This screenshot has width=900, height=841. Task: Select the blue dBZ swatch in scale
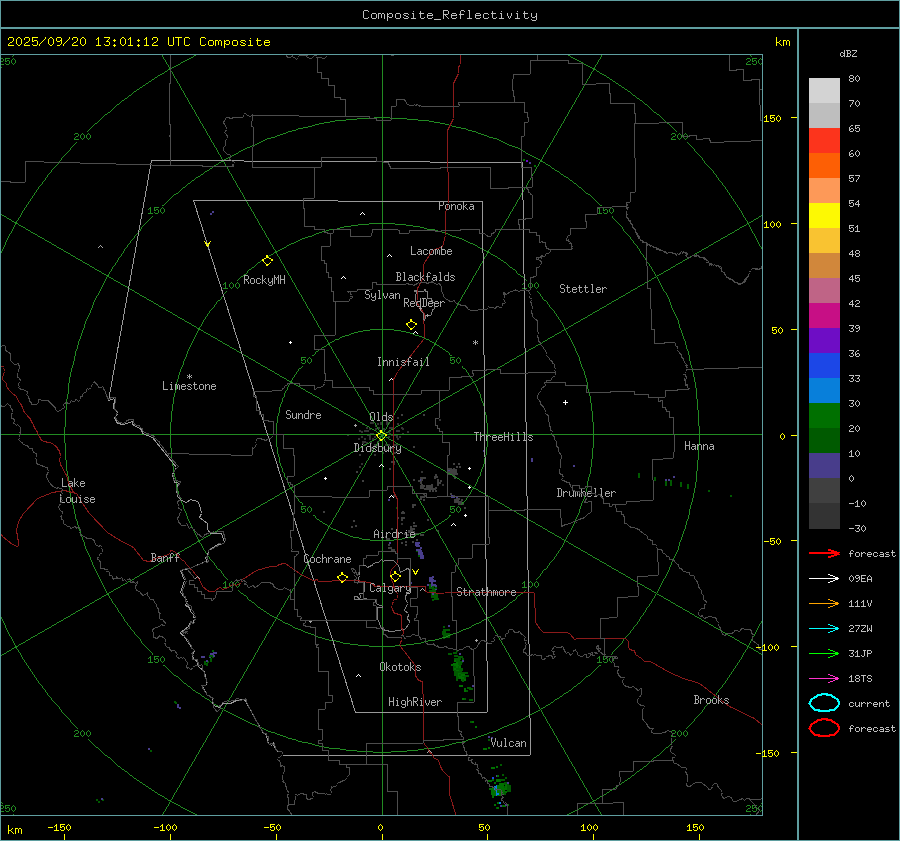coord(824,366)
